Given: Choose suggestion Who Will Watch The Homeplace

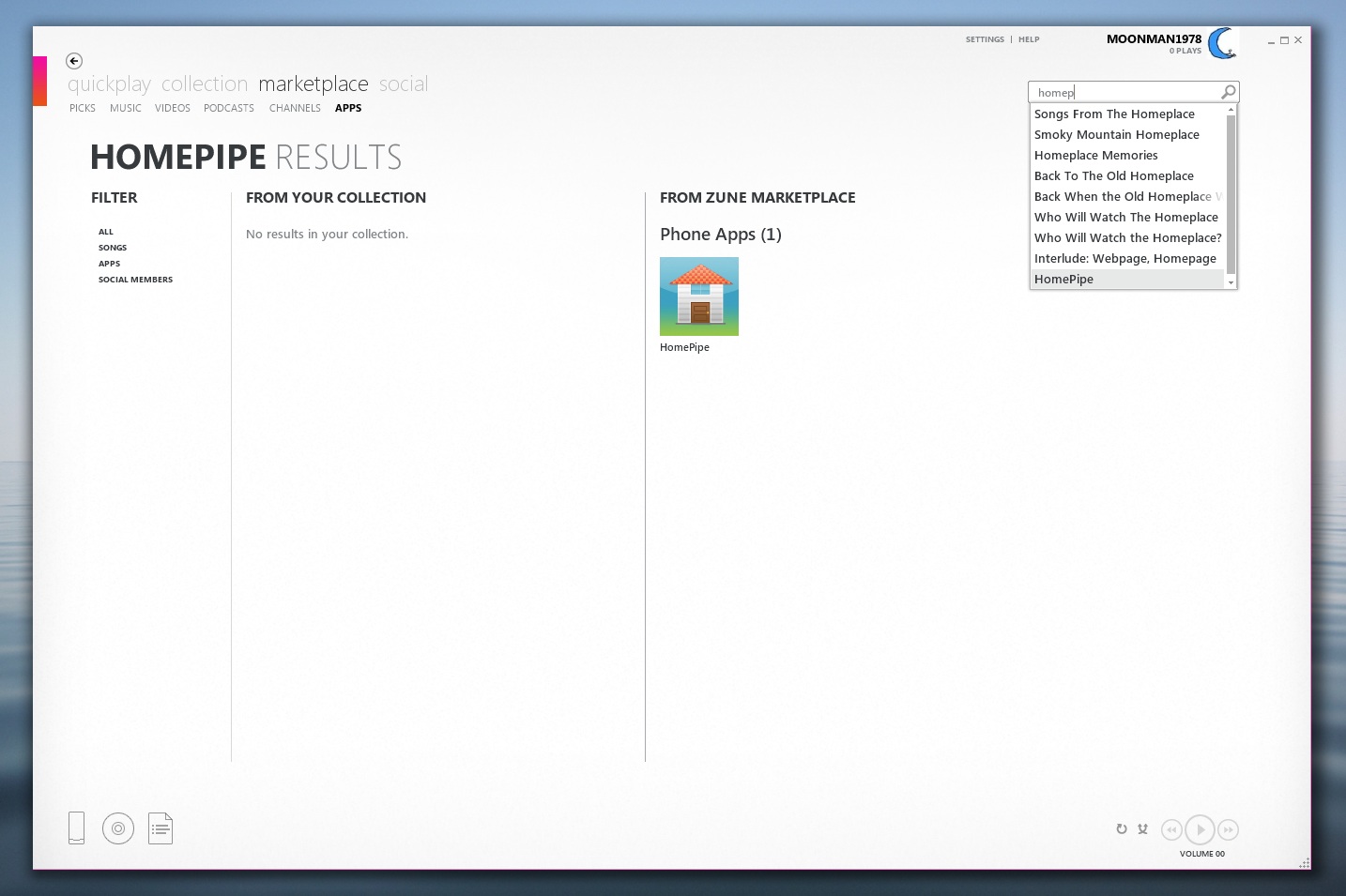Looking at the screenshot, I should 1127,217.
